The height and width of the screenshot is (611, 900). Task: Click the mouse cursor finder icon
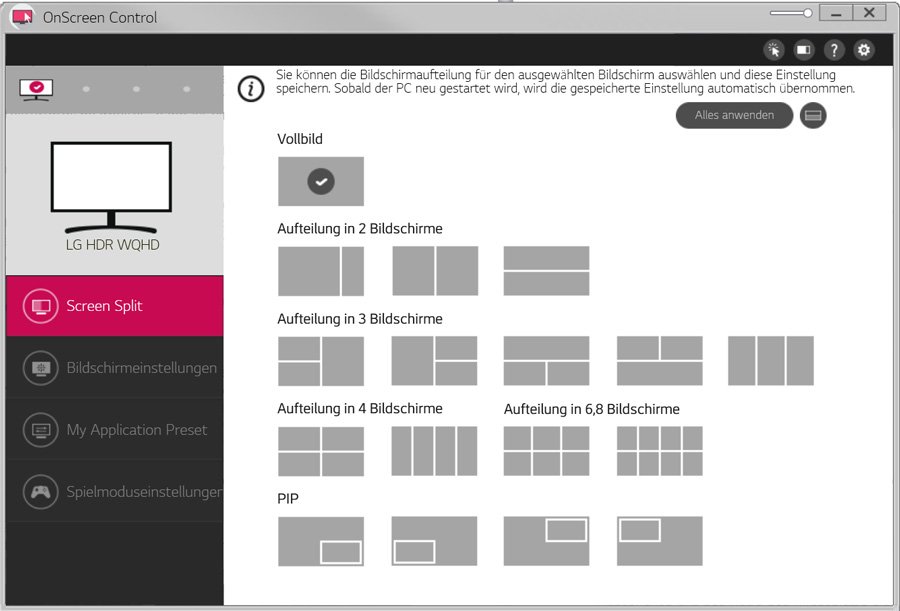point(774,50)
